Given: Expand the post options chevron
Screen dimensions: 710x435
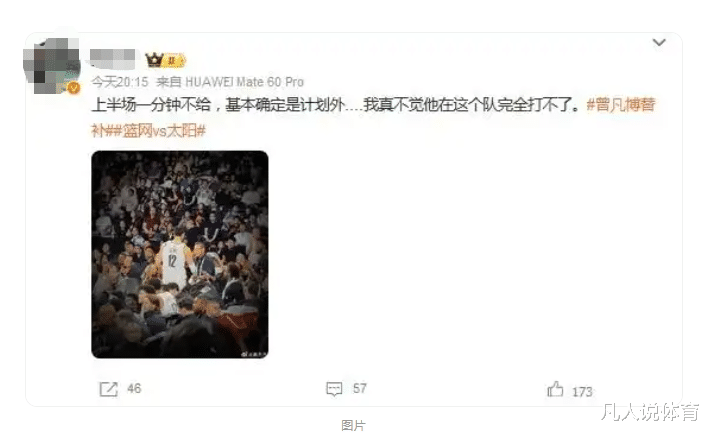Looking at the screenshot, I should (659, 43).
